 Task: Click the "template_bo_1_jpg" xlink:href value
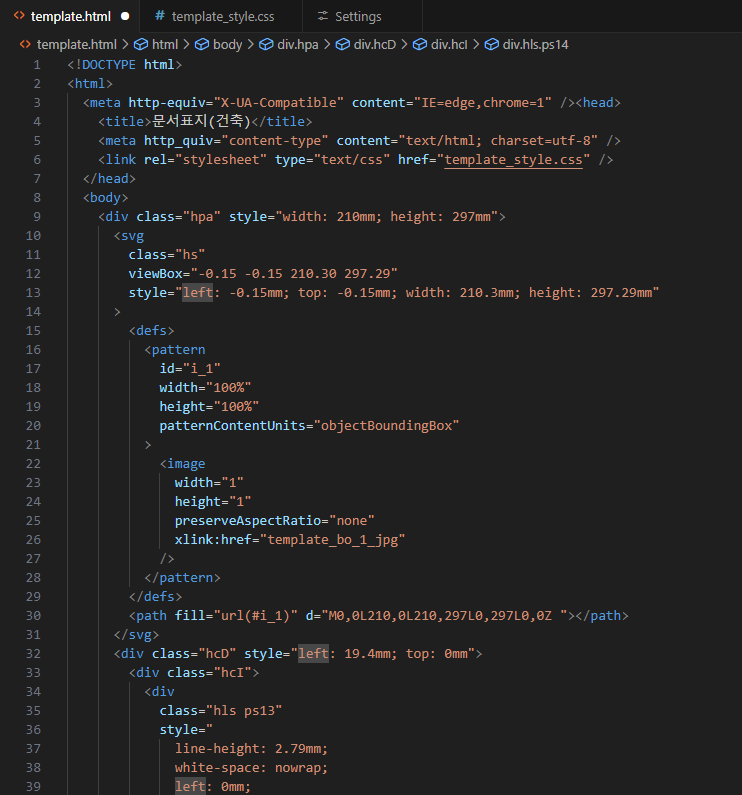332,540
